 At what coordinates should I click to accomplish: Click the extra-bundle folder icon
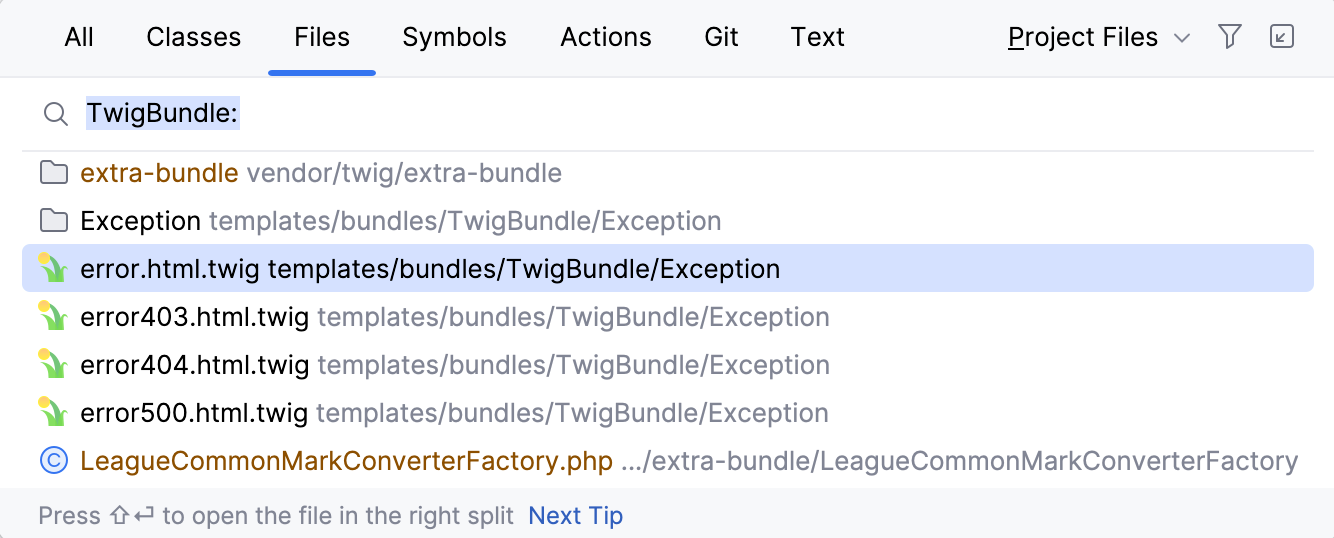point(53,173)
